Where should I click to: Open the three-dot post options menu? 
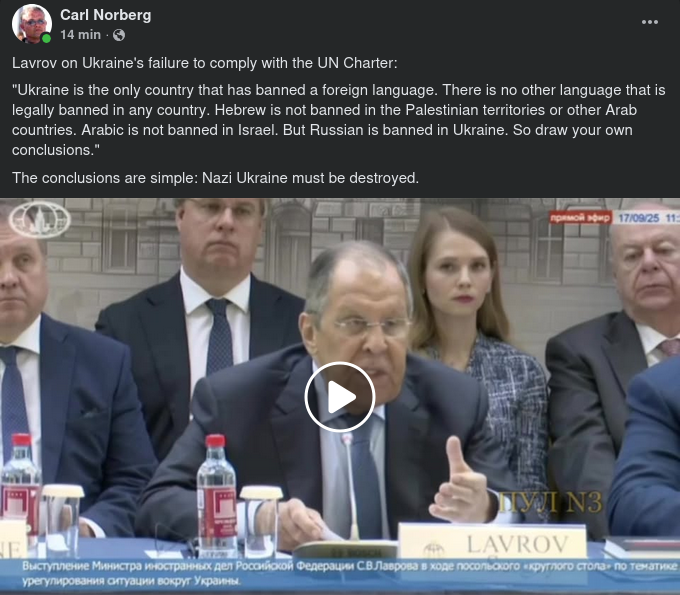[650, 22]
